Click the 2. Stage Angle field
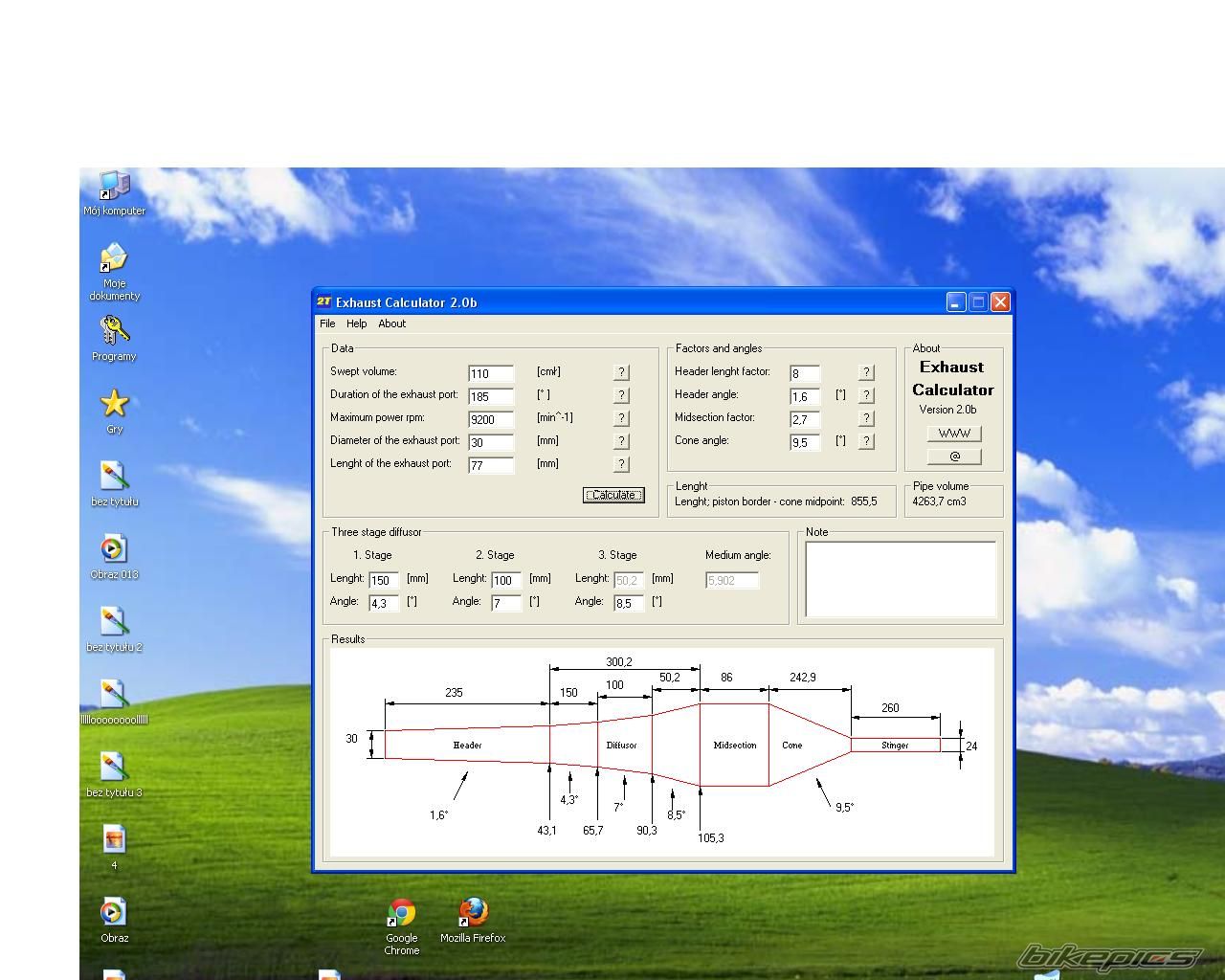1225x980 pixels. (506, 603)
